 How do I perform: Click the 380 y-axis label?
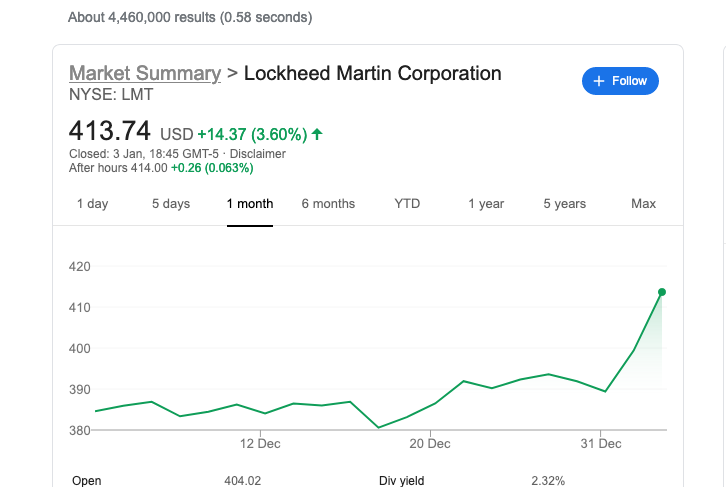coord(80,431)
